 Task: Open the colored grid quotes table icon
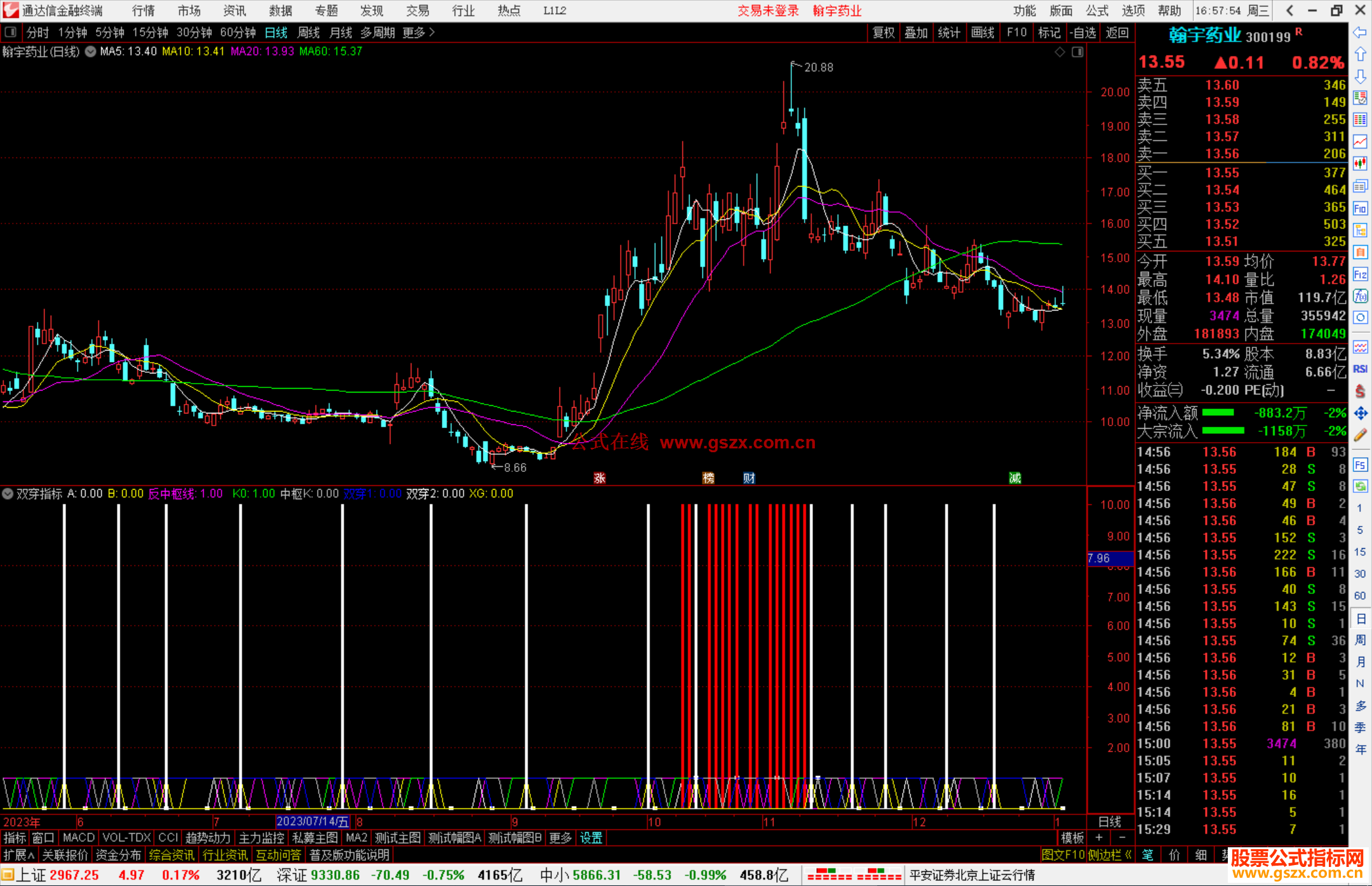[x=1360, y=119]
